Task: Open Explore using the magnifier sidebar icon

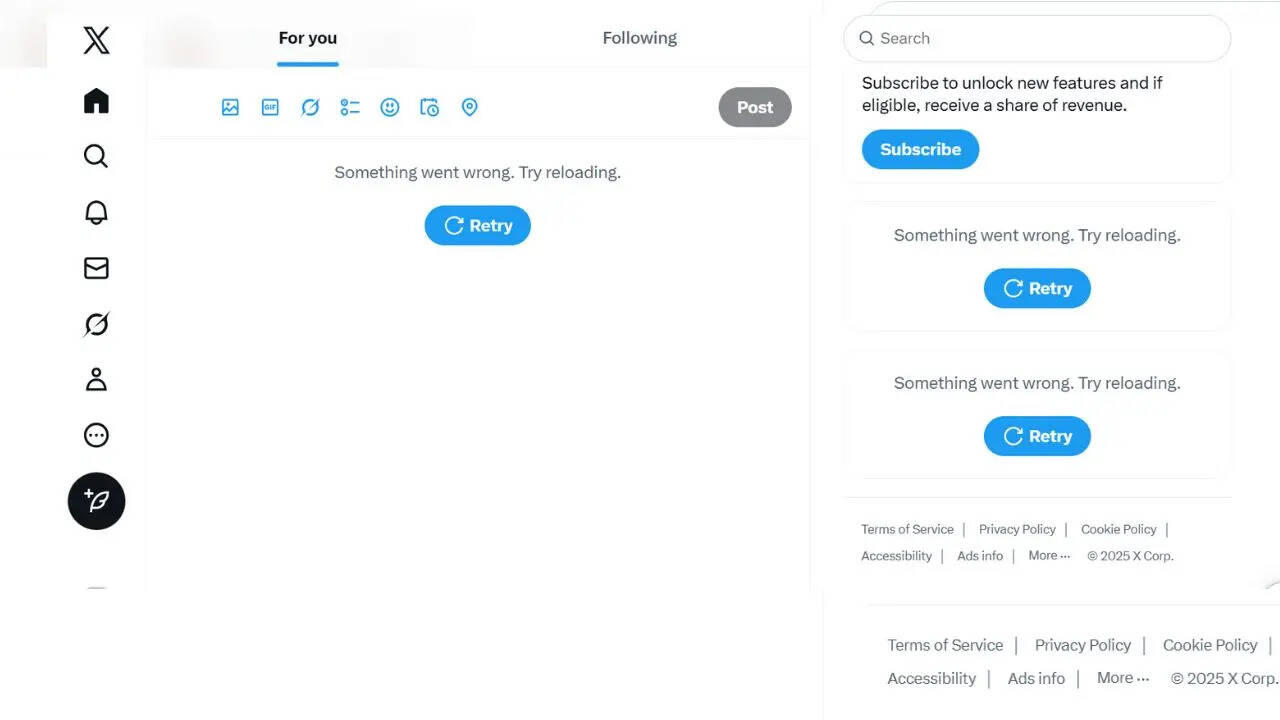Action: (96, 156)
